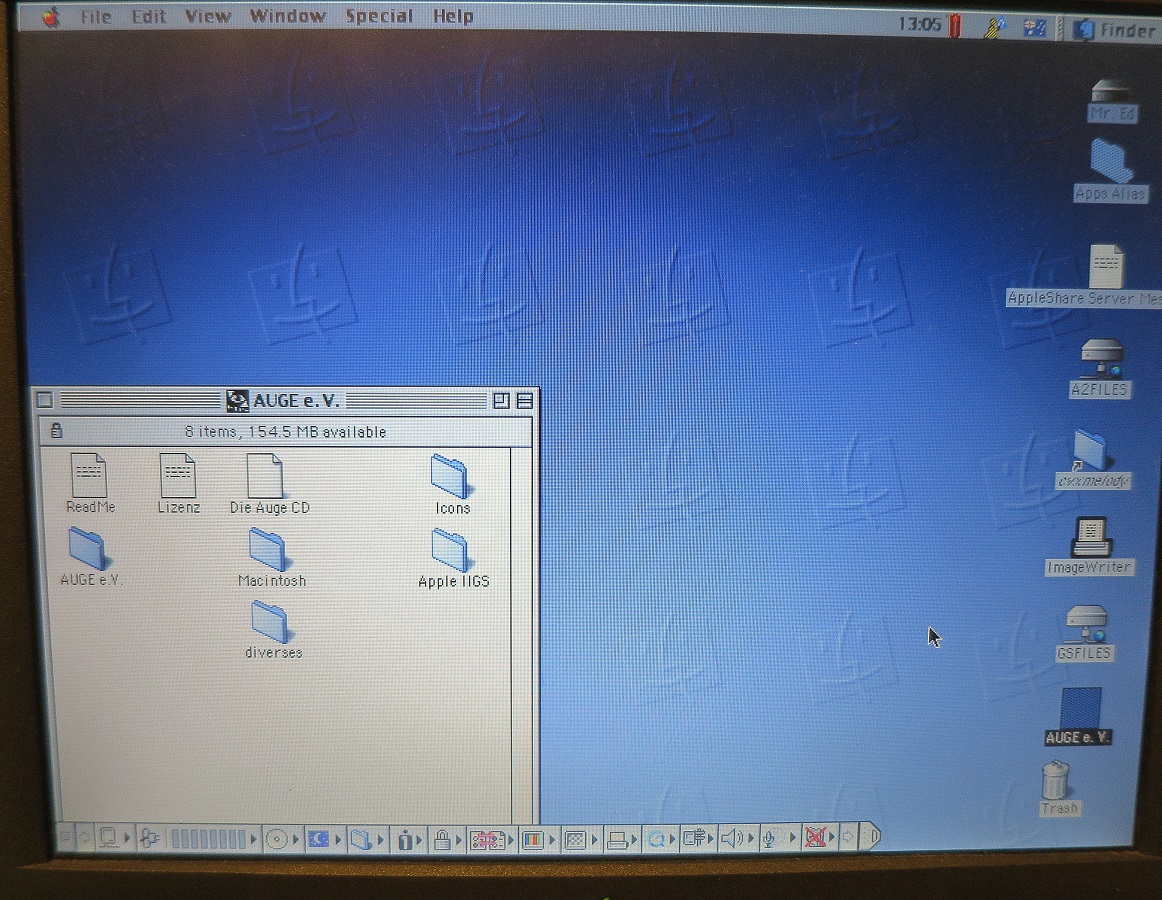This screenshot has width=1162, height=900.
Task: Open the CD disc Control Strip module
Action: (282, 839)
